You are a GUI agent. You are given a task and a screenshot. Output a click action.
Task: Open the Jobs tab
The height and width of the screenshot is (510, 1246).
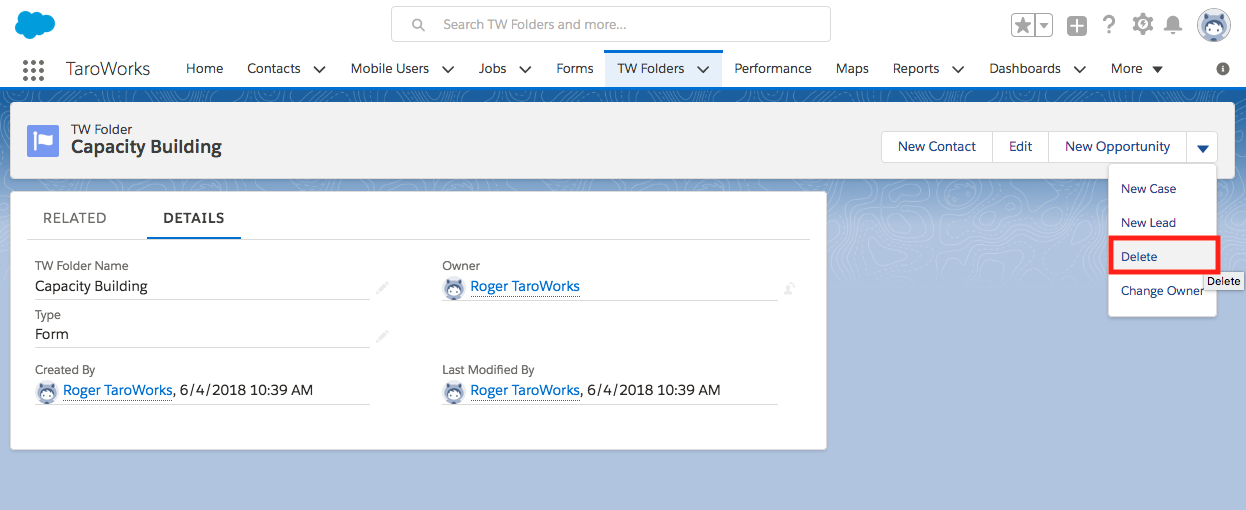coord(492,68)
